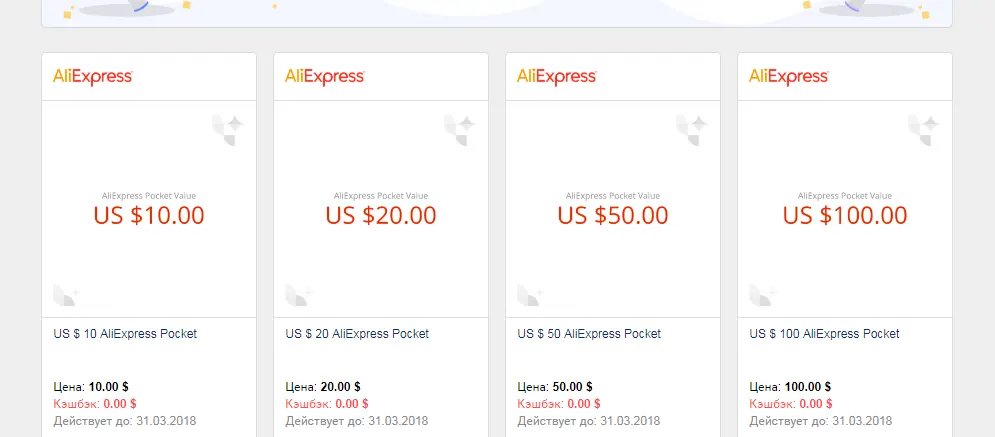Click the cashback text on the $20 card
This screenshot has height=437, width=995.
pos(327,404)
